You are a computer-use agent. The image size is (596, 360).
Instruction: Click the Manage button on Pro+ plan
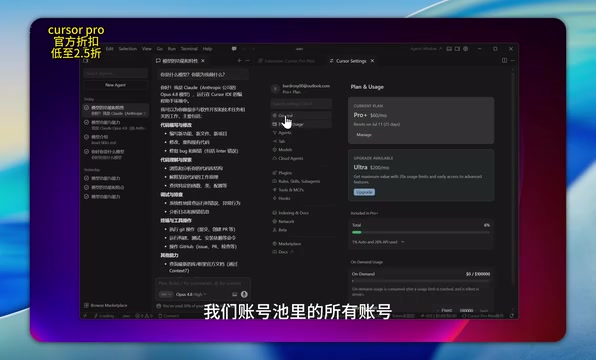364,135
